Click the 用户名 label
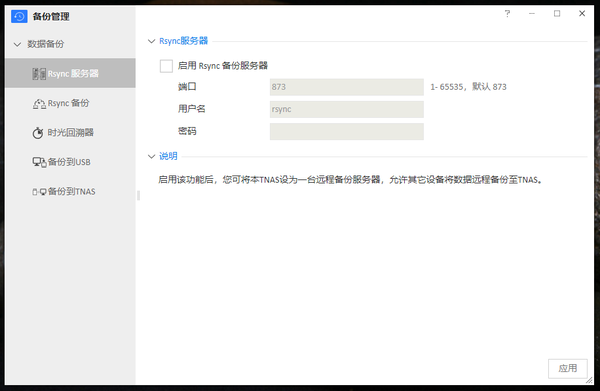The image size is (600, 391). pyautogui.click(x=192, y=109)
